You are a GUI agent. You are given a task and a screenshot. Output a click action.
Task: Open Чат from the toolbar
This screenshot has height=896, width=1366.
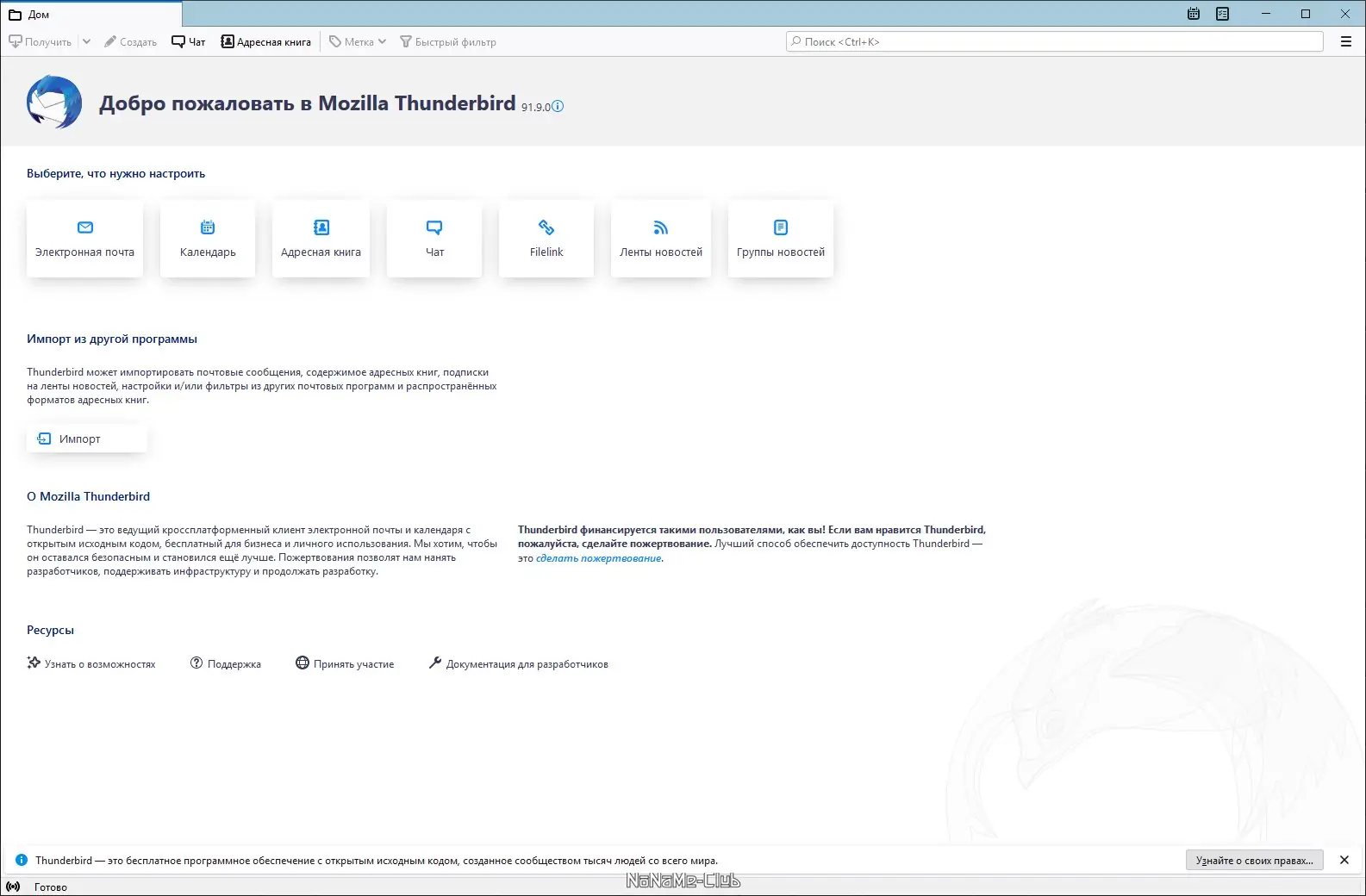pyautogui.click(x=189, y=41)
